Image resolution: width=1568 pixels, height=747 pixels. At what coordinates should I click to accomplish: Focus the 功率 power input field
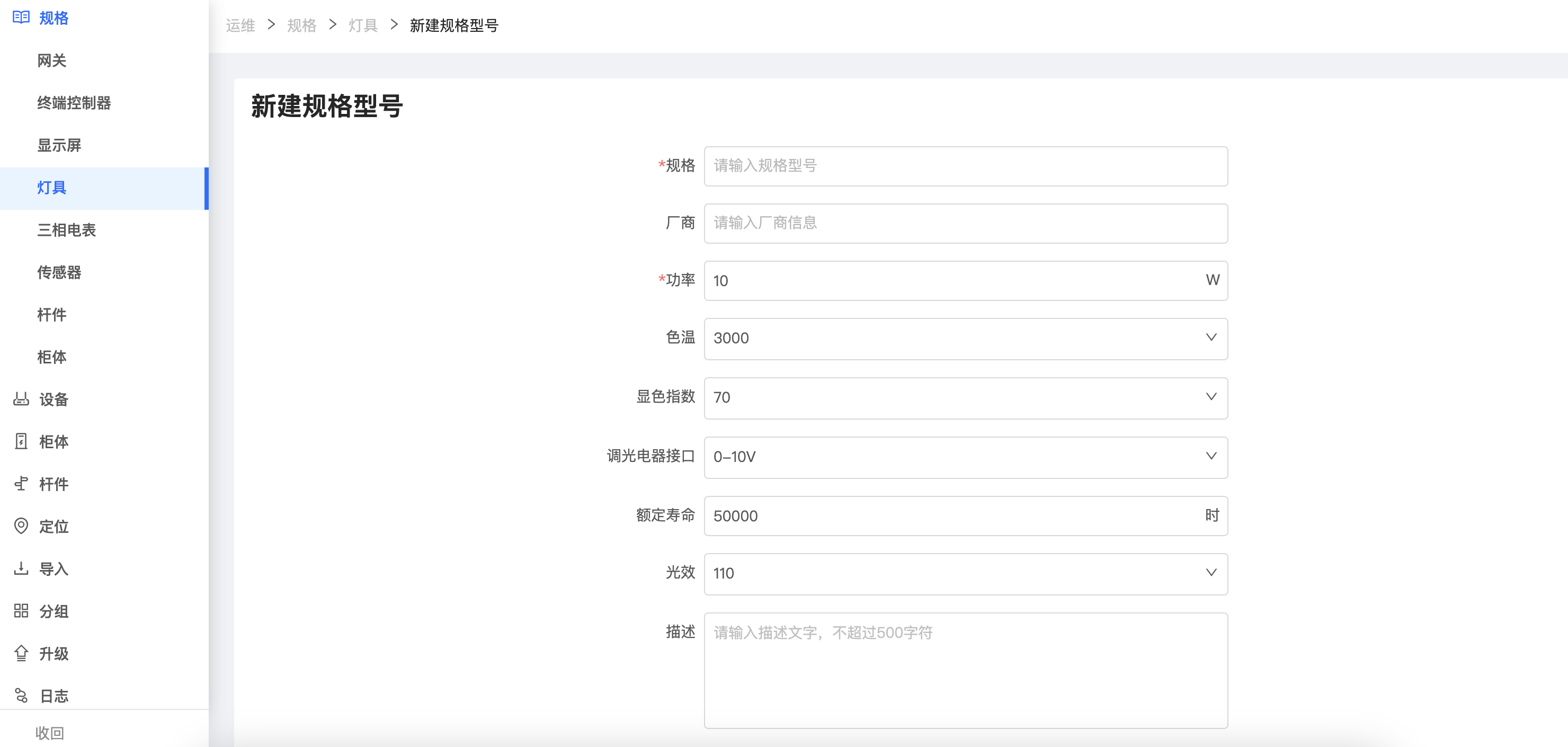coord(965,280)
